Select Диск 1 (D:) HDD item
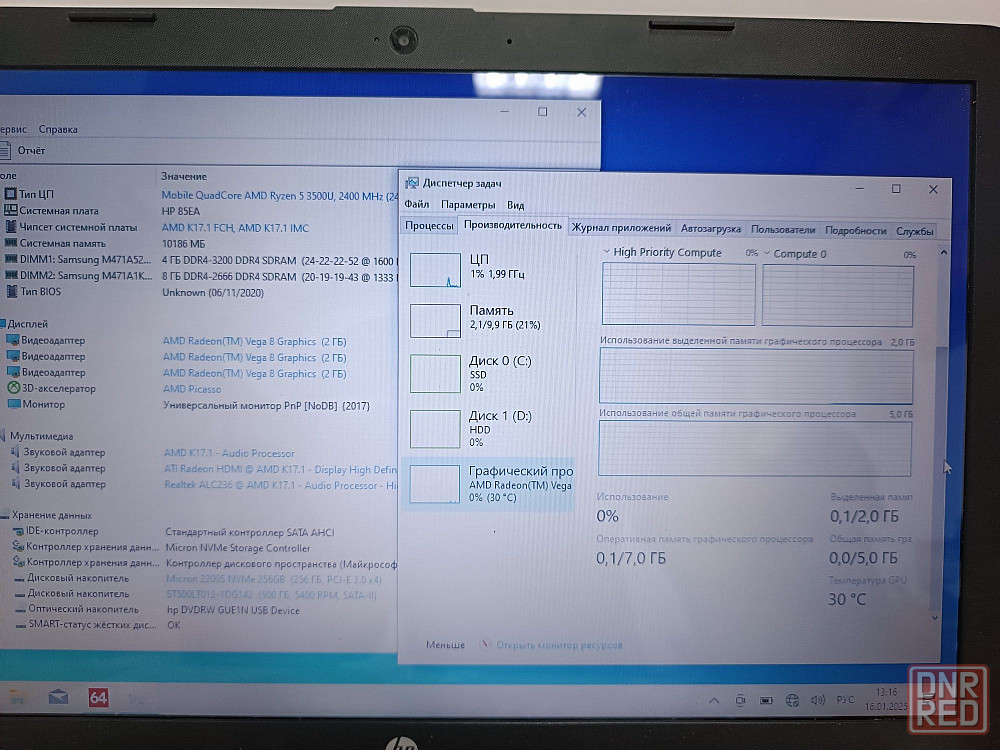This screenshot has height=750, width=1000. pos(489,429)
